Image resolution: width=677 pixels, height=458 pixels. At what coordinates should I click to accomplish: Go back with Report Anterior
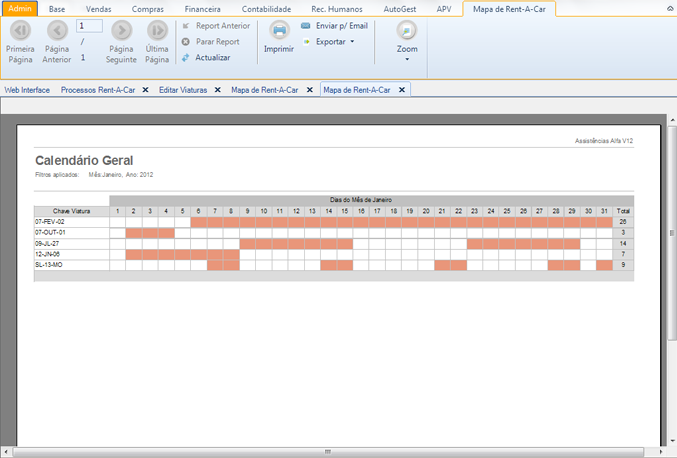click(216, 25)
